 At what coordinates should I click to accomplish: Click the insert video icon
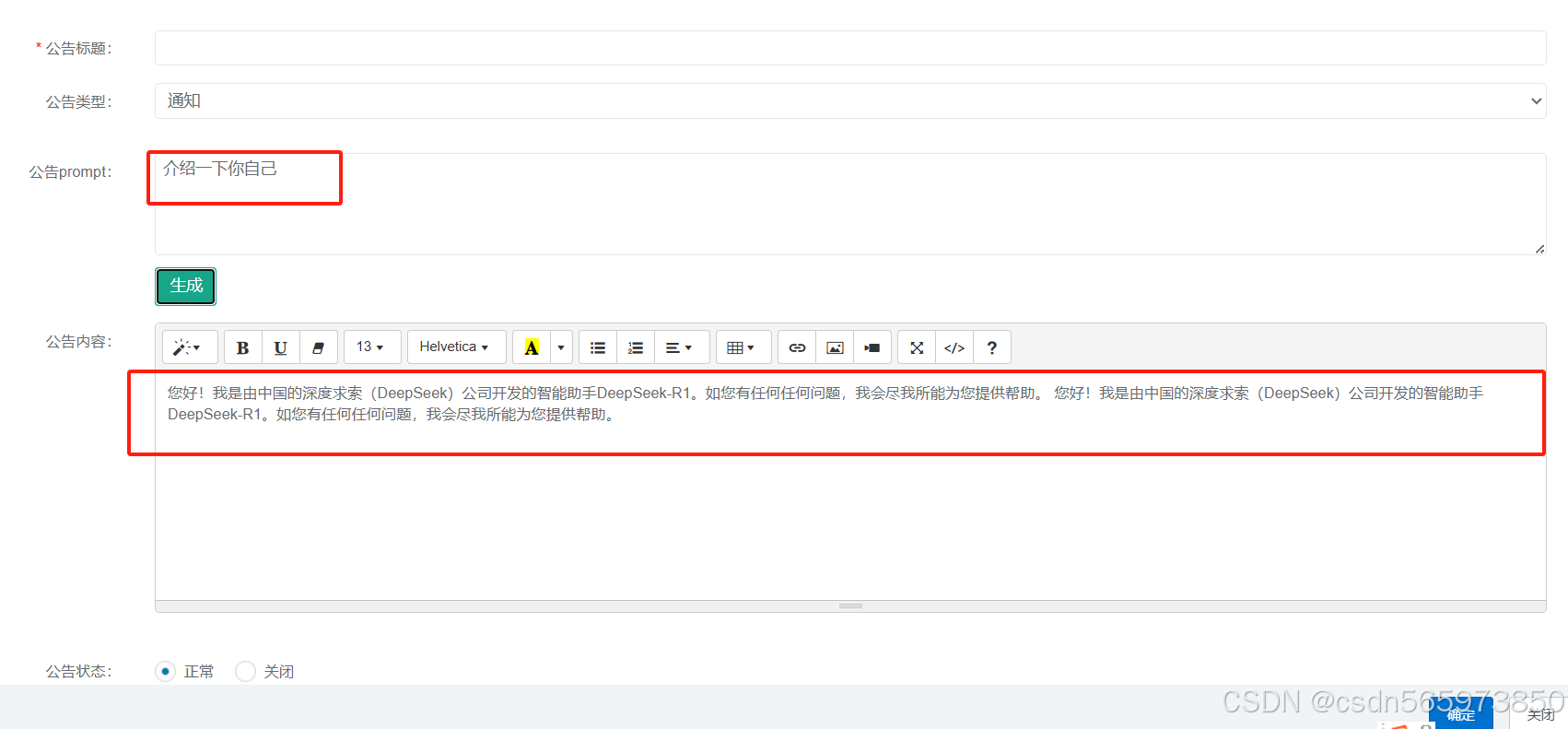872,347
